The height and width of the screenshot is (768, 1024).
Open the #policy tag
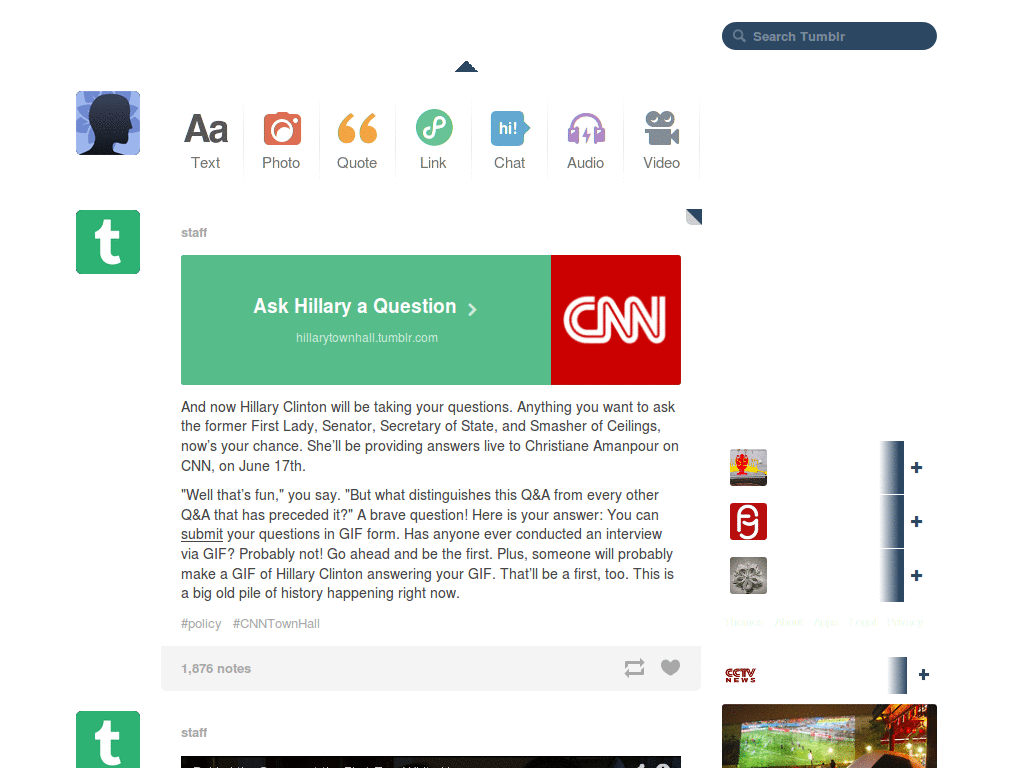coord(201,624)
